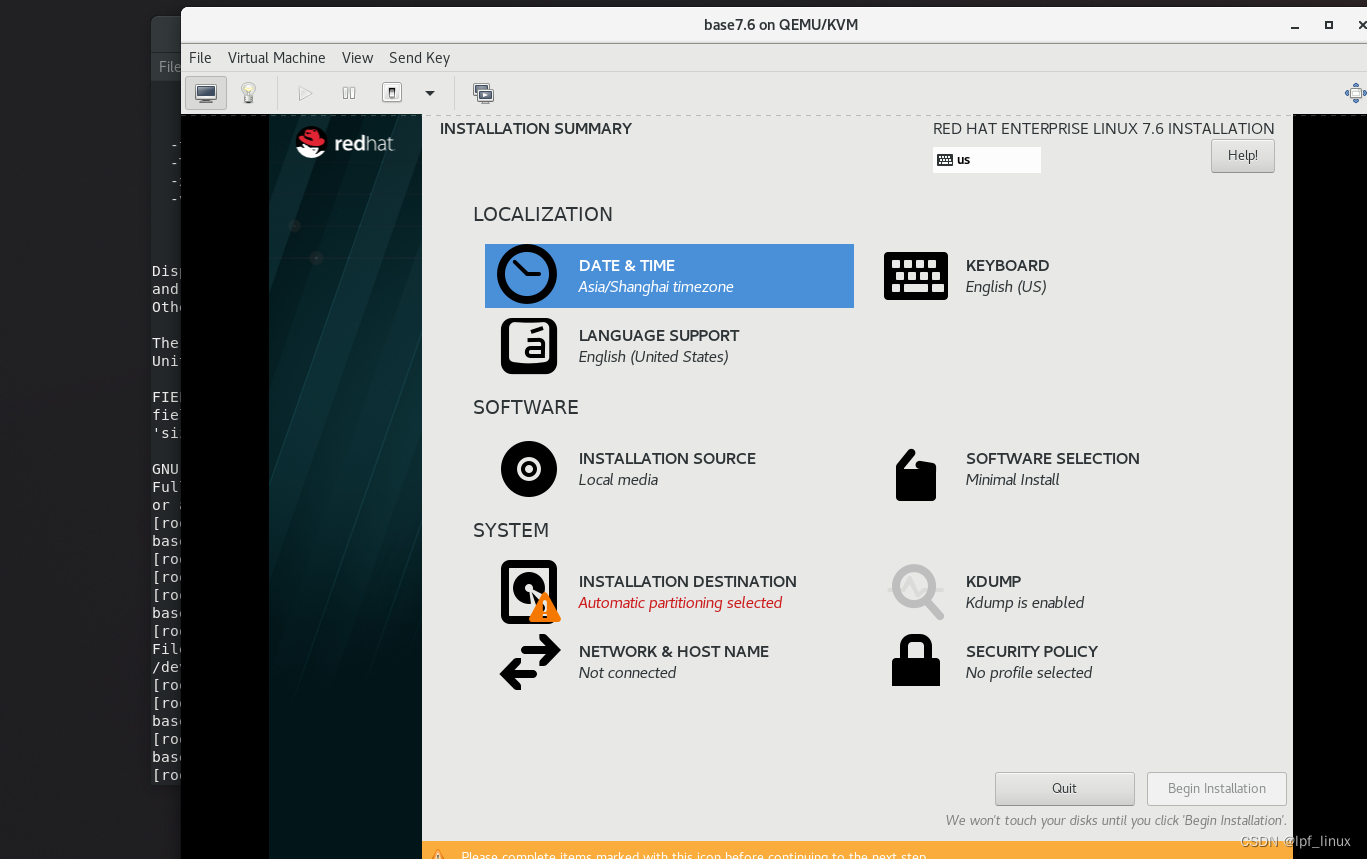The height and width of the screenshot is (859, 1367).
Task: Show virtual hardware details via lightbulb icon
Action: tap(249, 92)
